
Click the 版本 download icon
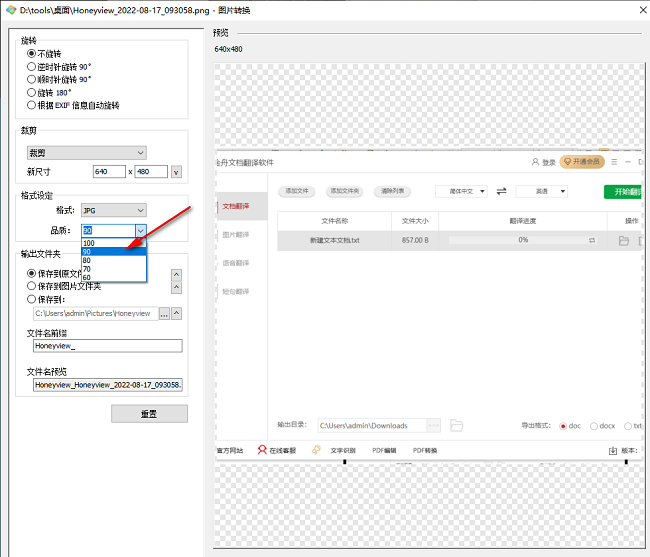click(x=613, y=451)
